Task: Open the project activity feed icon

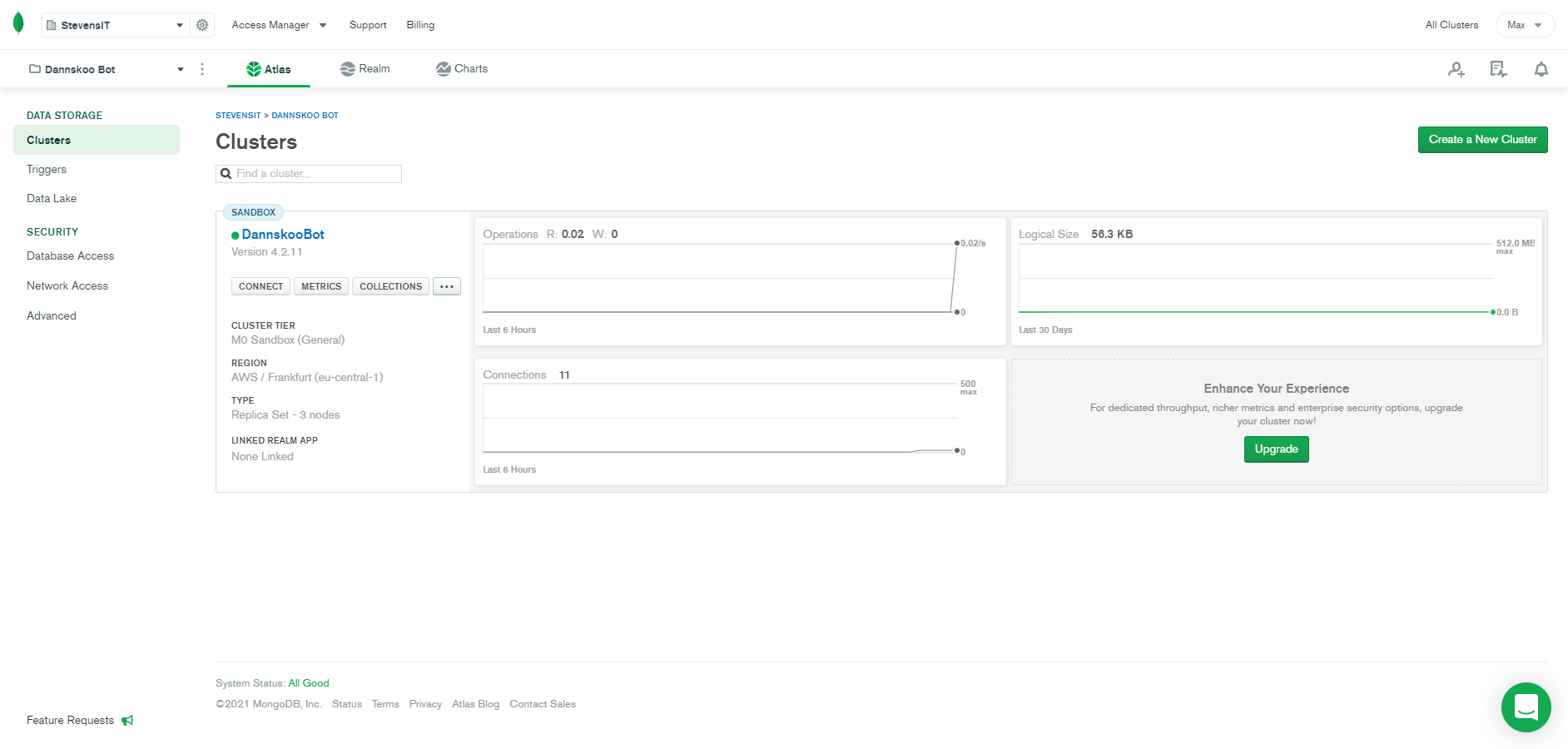Action: click(1498, 70)
